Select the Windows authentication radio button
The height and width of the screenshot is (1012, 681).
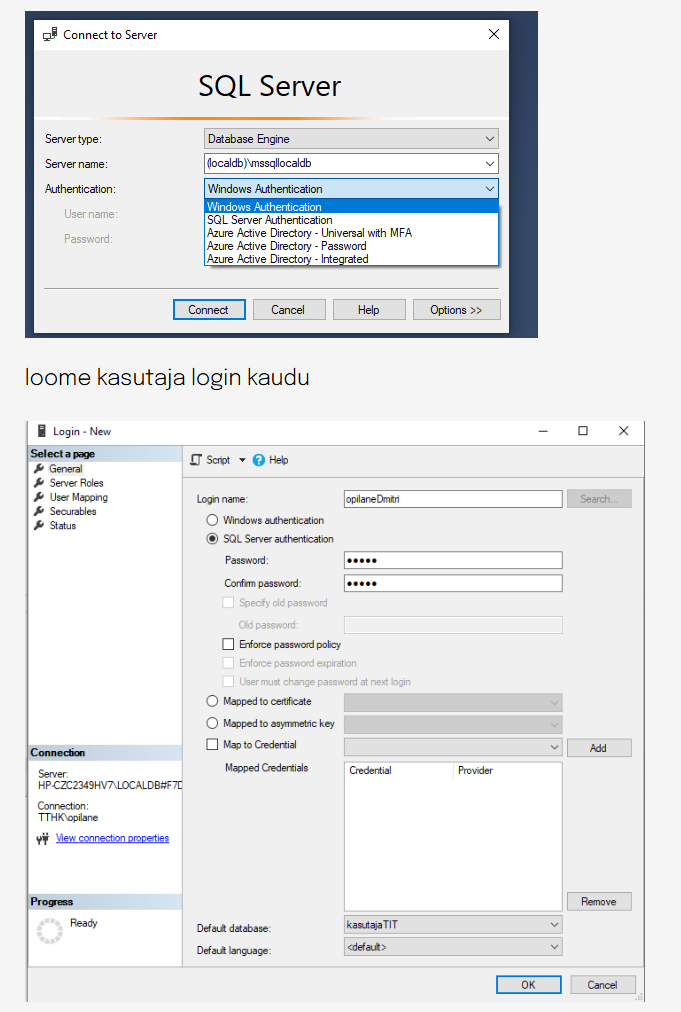[212, 520]
